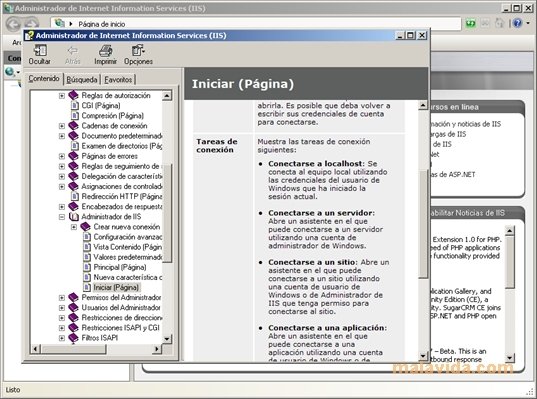Open Redirección HTTP (Página) topic
Viewport: 537px width, 399px height.
[x=122, y=197]
